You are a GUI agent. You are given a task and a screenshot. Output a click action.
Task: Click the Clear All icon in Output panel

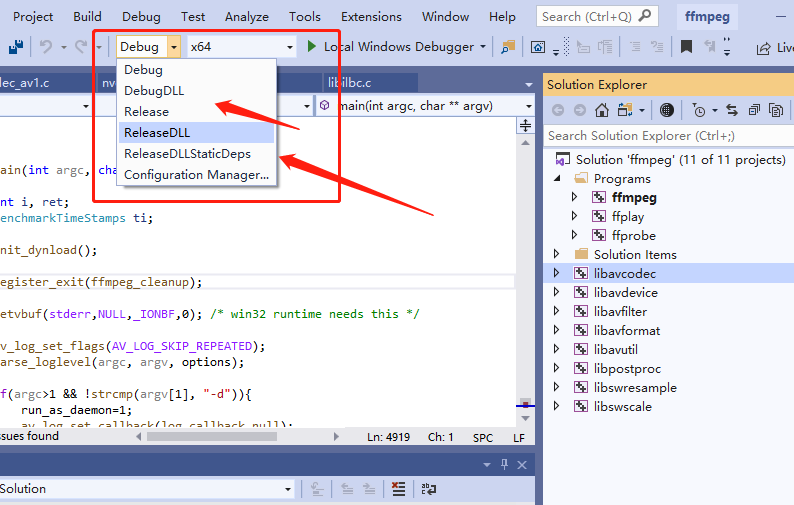399,489
